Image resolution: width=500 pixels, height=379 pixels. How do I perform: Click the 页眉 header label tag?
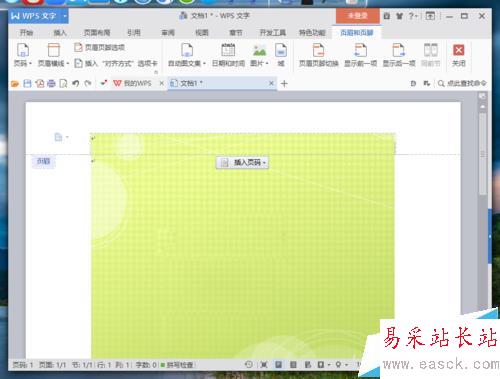pyautogui.click(x=43, y=162)
